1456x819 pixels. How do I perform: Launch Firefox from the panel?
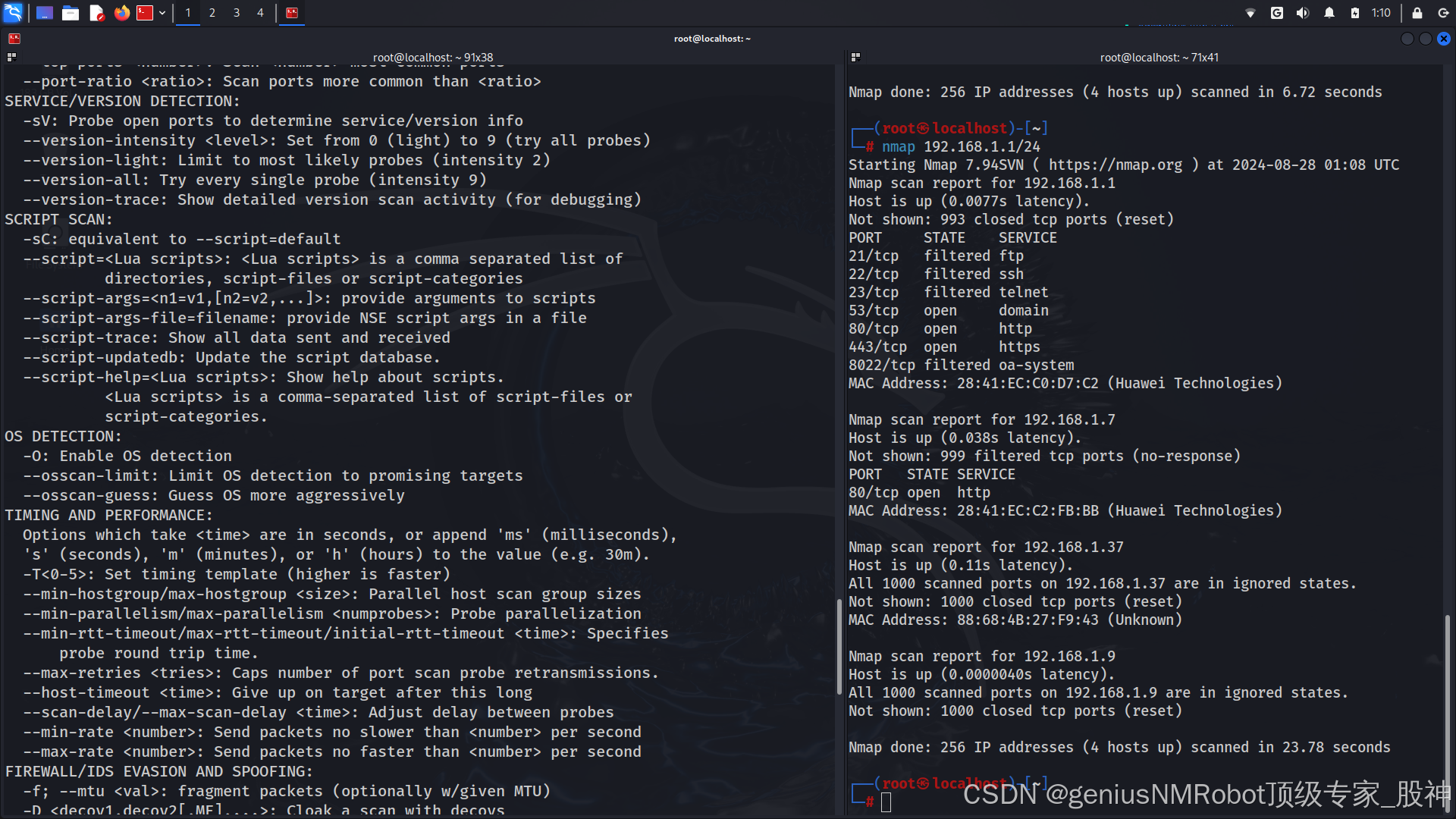click(121, 13)
